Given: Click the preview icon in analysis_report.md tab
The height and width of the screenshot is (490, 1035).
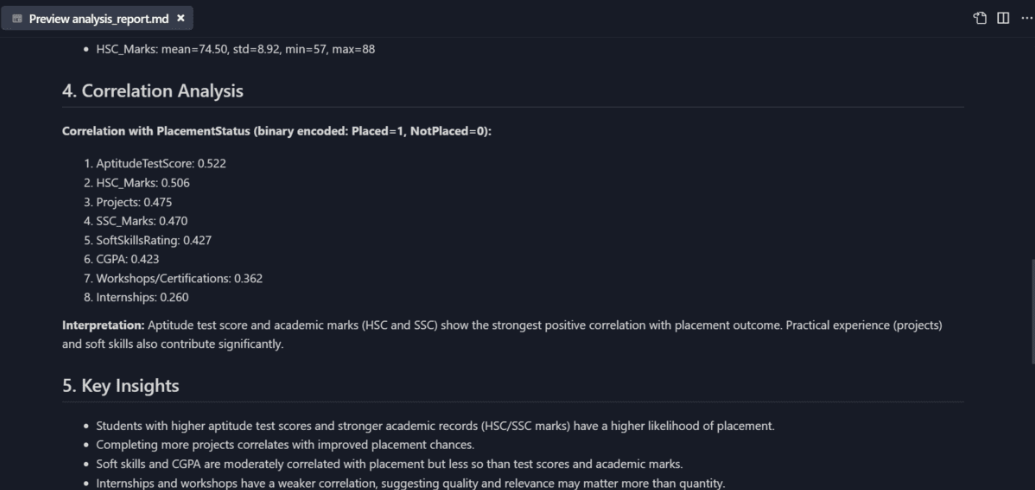Looking at the screenshot, I should point(17,18).
